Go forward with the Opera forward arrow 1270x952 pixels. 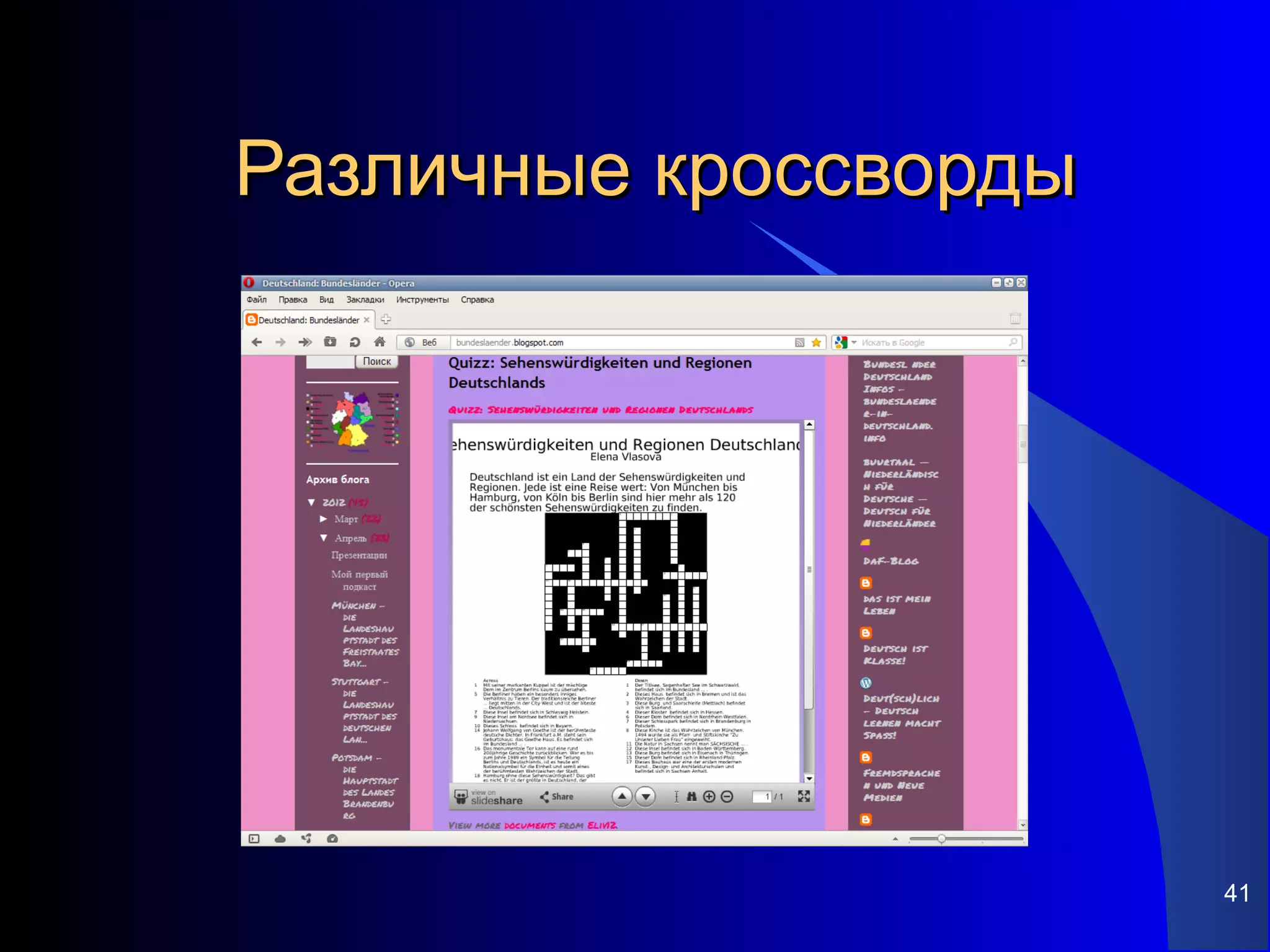(x=280, y=342)
